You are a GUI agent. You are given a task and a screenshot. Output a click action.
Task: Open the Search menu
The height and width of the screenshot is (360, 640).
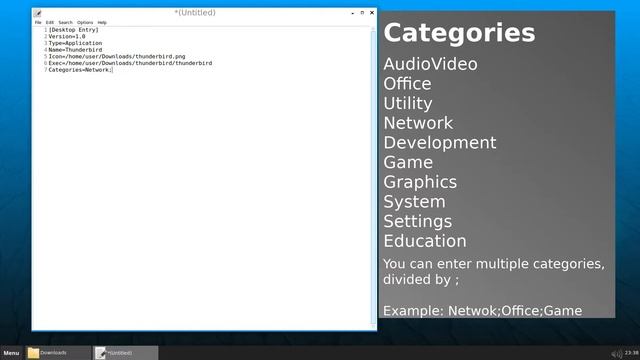(x=65, y=22)
